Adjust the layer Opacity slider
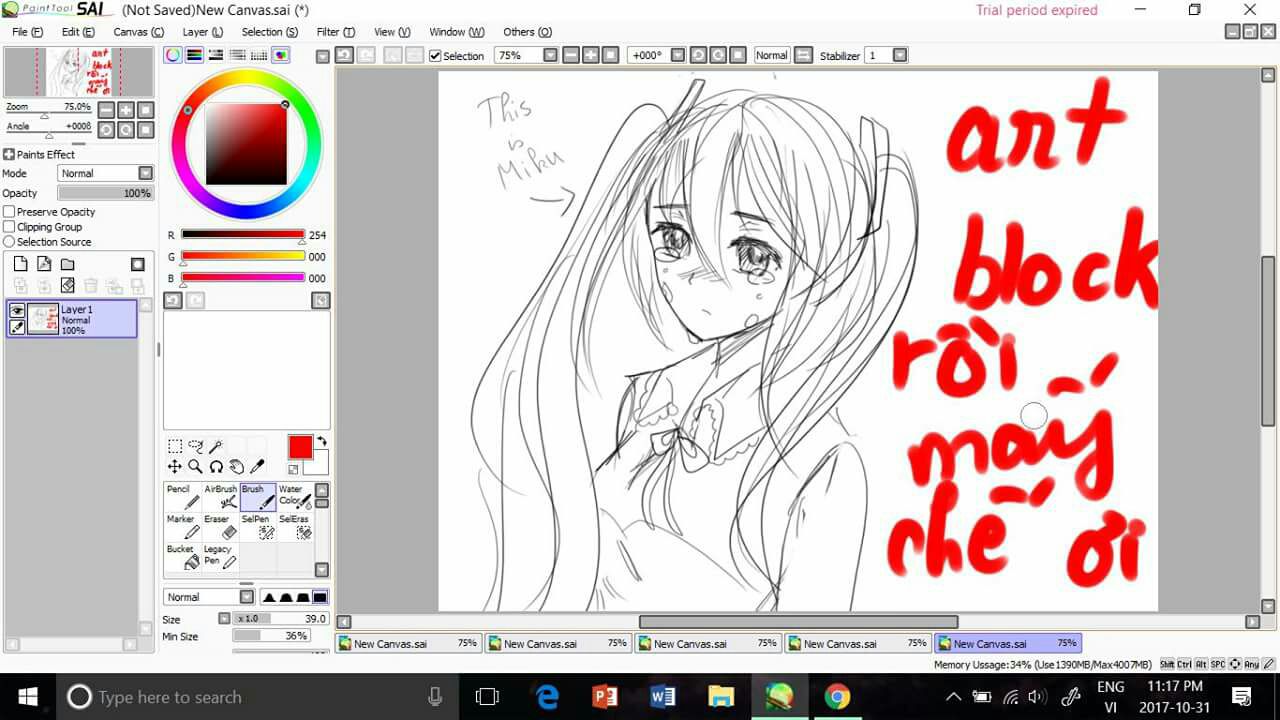Image resolution: width=1280 pixels, height=720 pixels. (105, 193)
